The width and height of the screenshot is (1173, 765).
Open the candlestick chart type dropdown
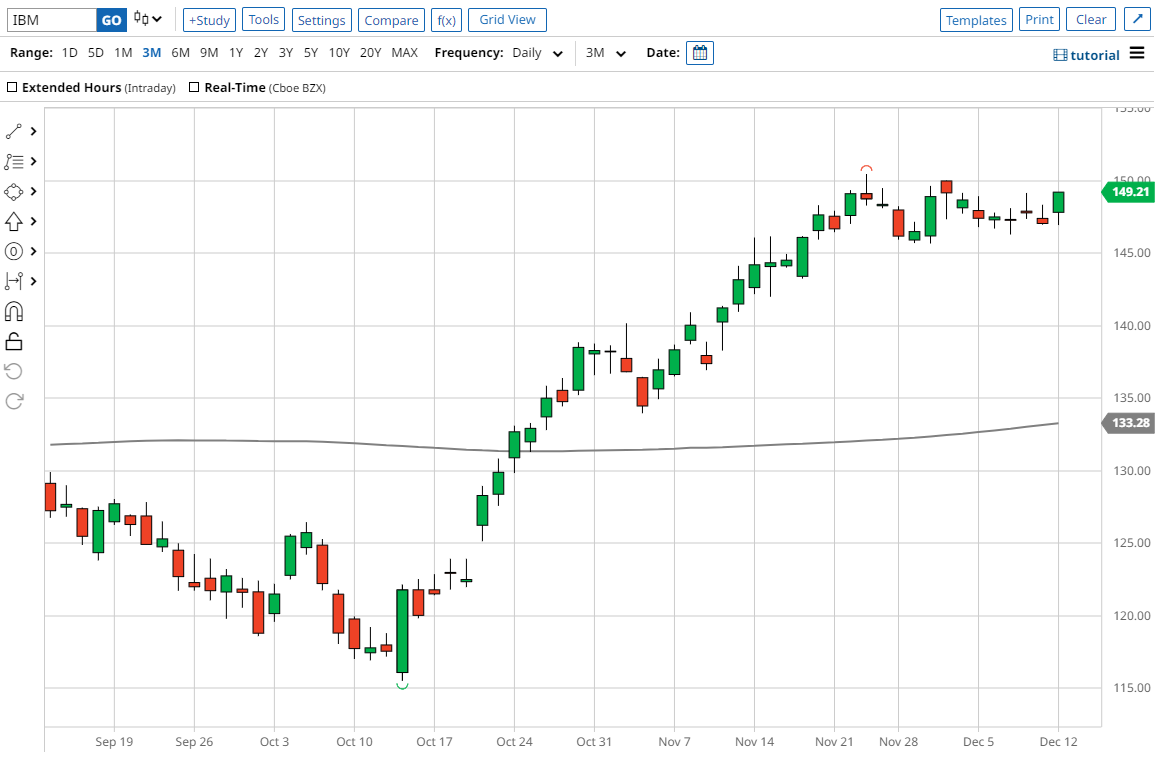[149, 20]
